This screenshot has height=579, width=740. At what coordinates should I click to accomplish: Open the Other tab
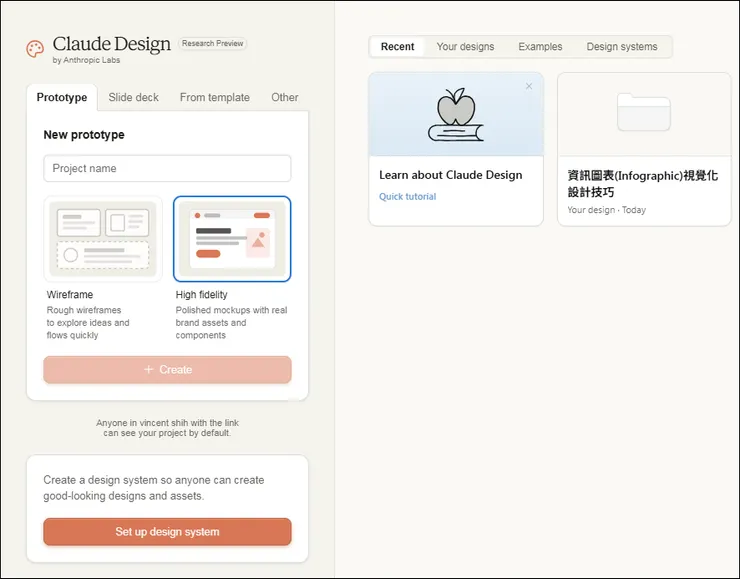(285, 97)
